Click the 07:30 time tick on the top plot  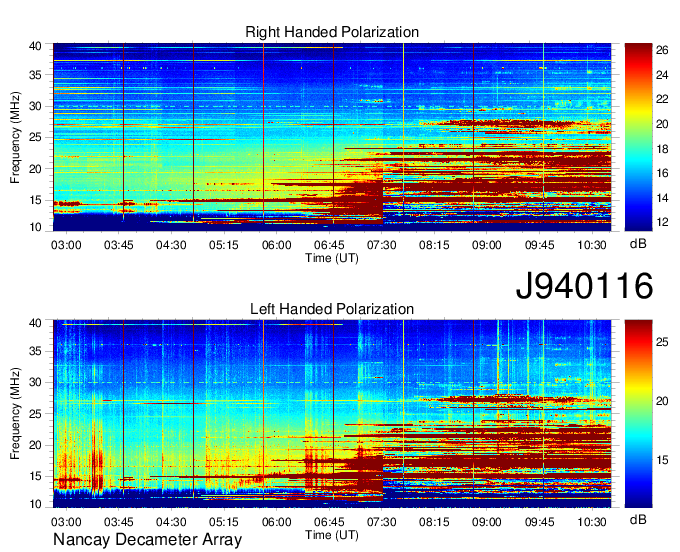click(382, 245)
